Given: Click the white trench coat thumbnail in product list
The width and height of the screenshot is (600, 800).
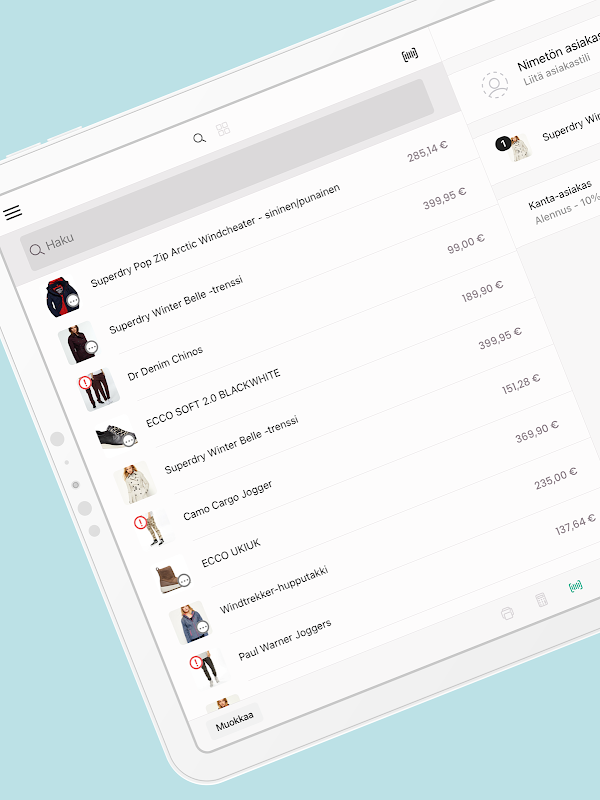Looking at the screenshot, I should click(x=135, y=482).
